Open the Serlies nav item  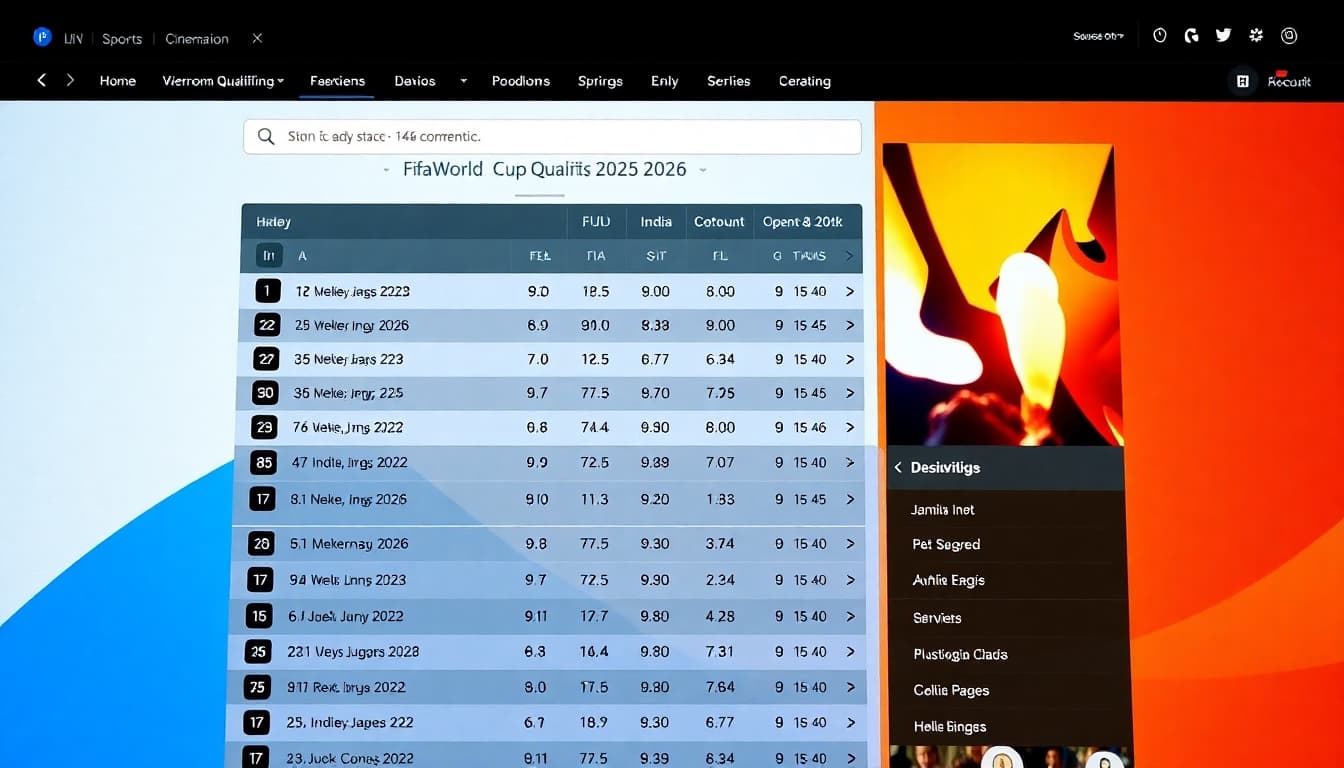click(729, 81)
